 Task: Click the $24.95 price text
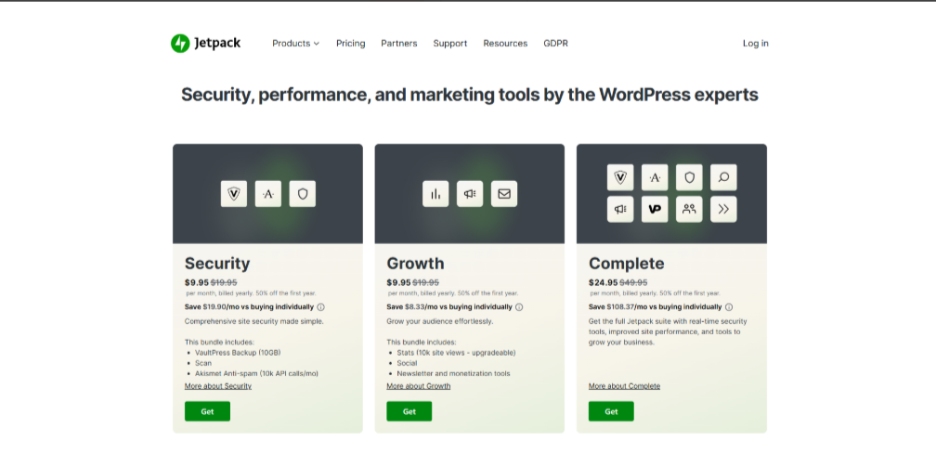coord(603,283)
